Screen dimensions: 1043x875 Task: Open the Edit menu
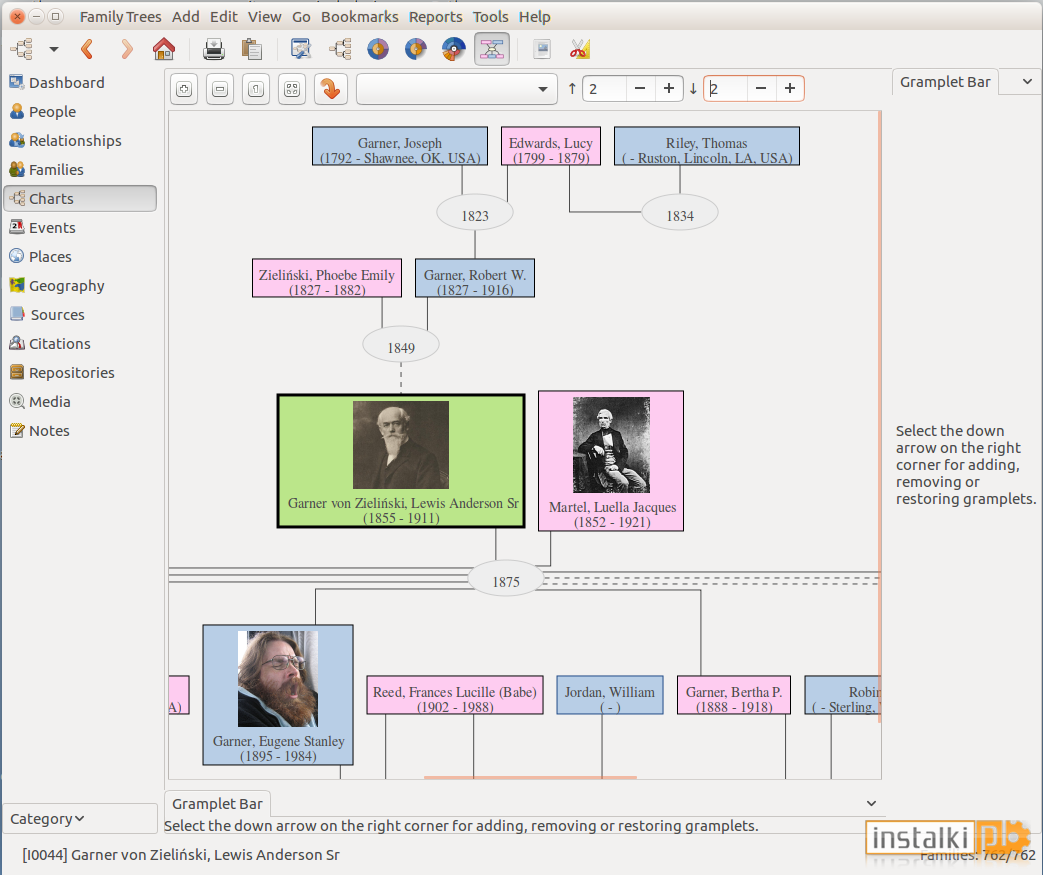[x=224, y=17]
